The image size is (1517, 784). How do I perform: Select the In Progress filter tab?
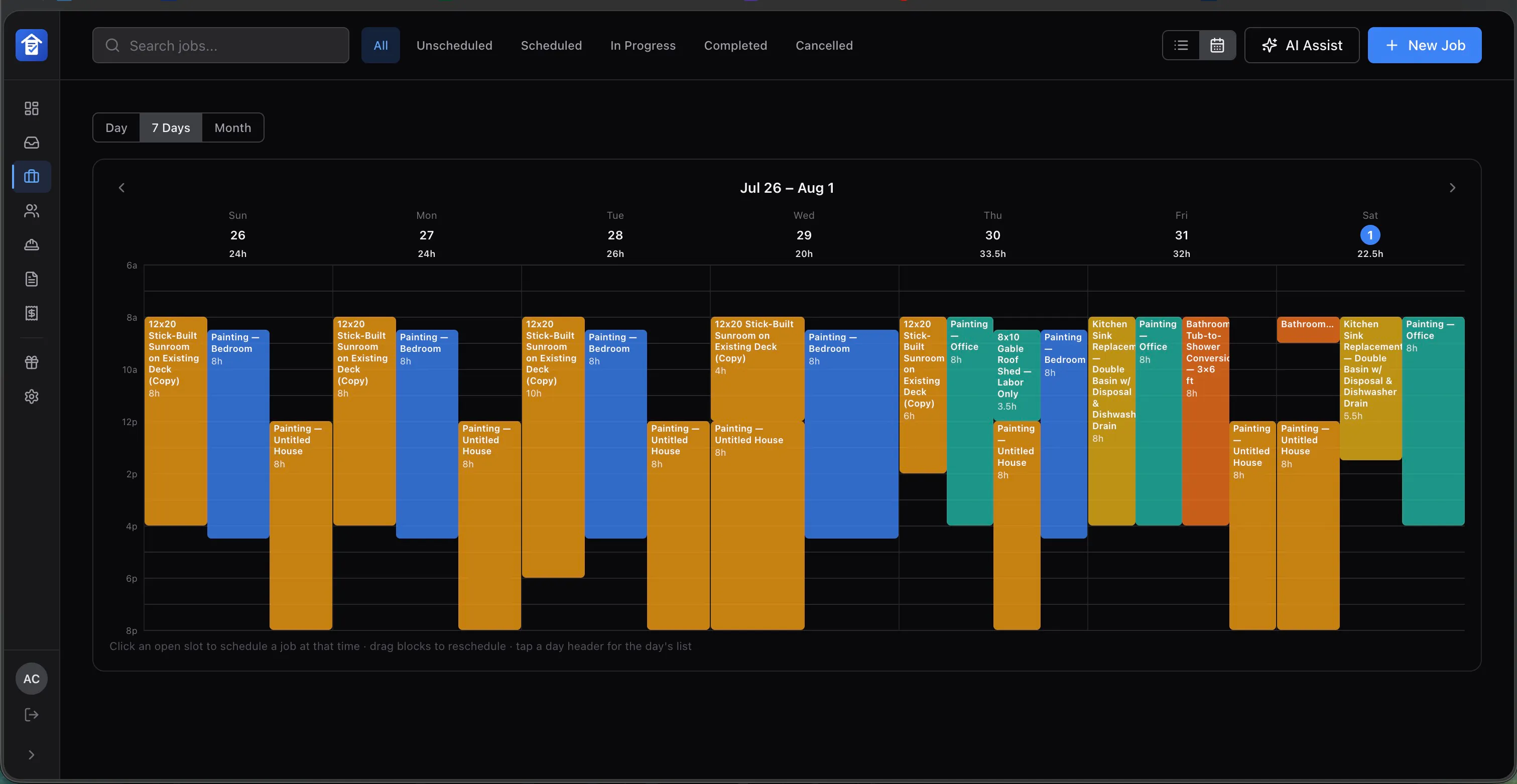pyautogui.click(x=643, y=45)
